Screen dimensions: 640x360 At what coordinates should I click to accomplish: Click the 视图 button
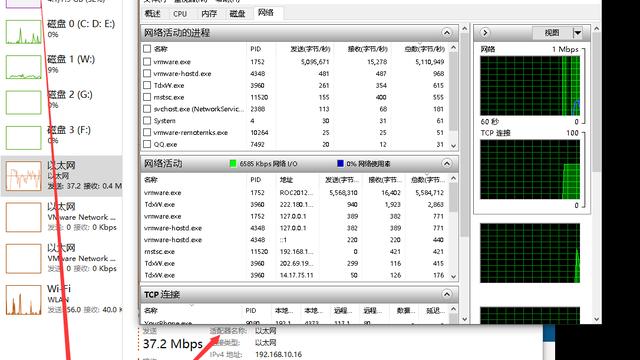click(x=553, y=33)
